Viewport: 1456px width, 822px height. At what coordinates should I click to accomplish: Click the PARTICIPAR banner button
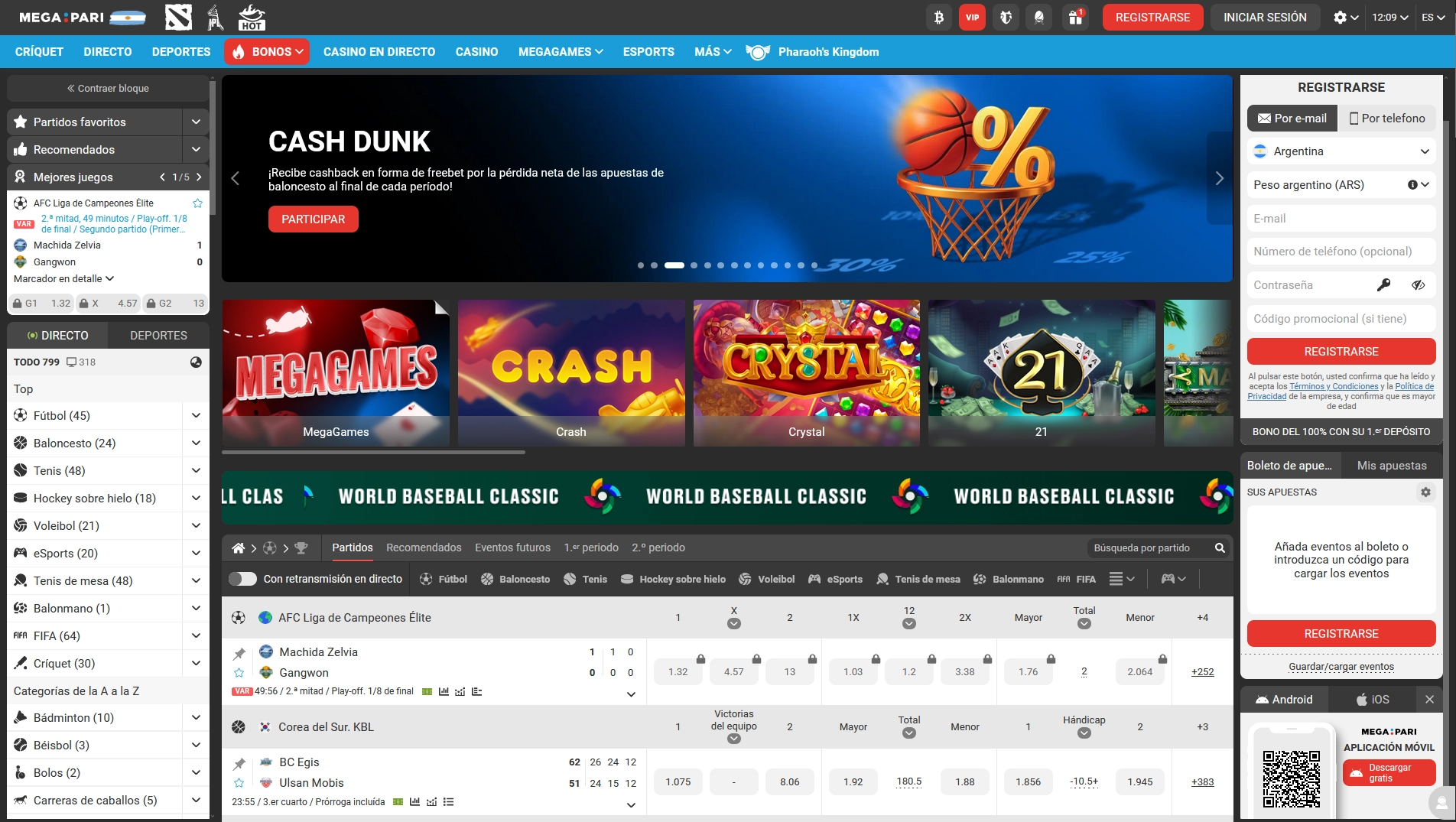coord(313,219)
